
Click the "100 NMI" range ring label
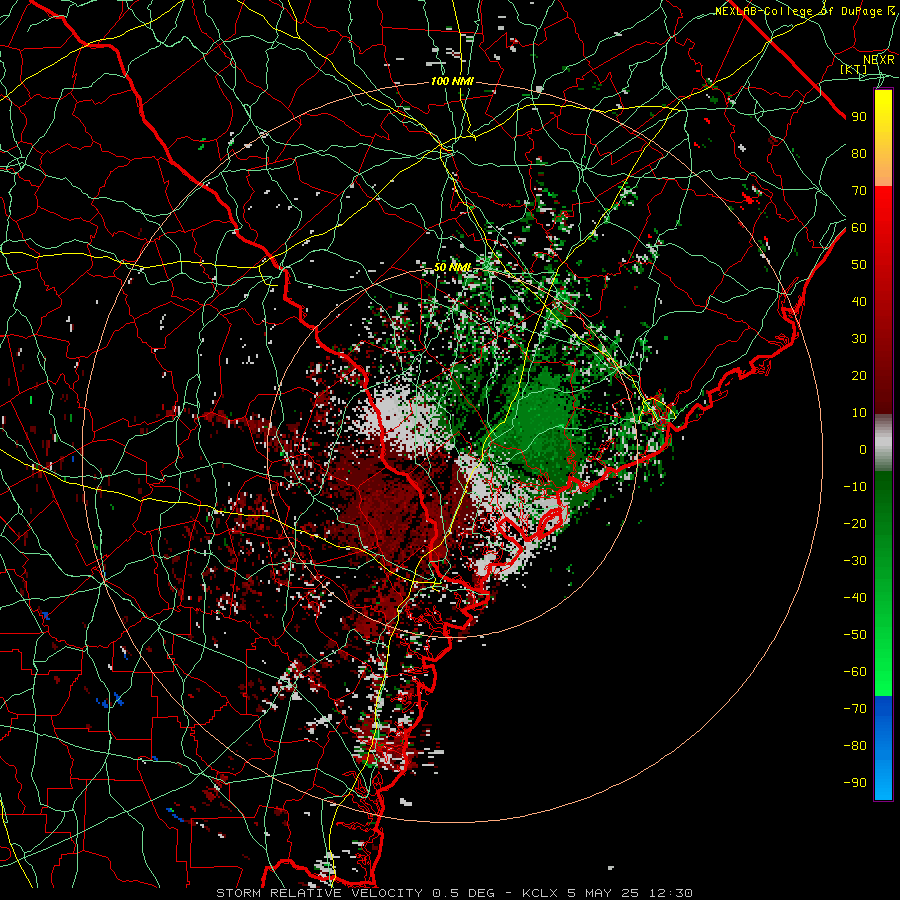coord(452,81)
